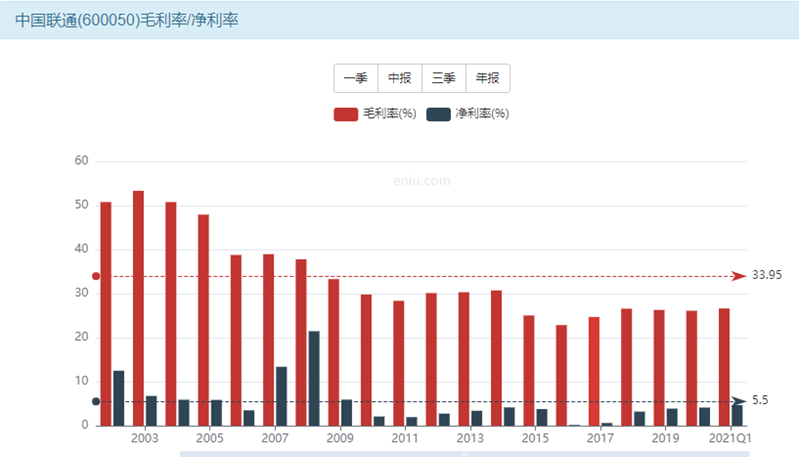This screenshot has width=799, height=457.
Task: Click the red gross-margin bar for 2015
Action: point(529,370)
